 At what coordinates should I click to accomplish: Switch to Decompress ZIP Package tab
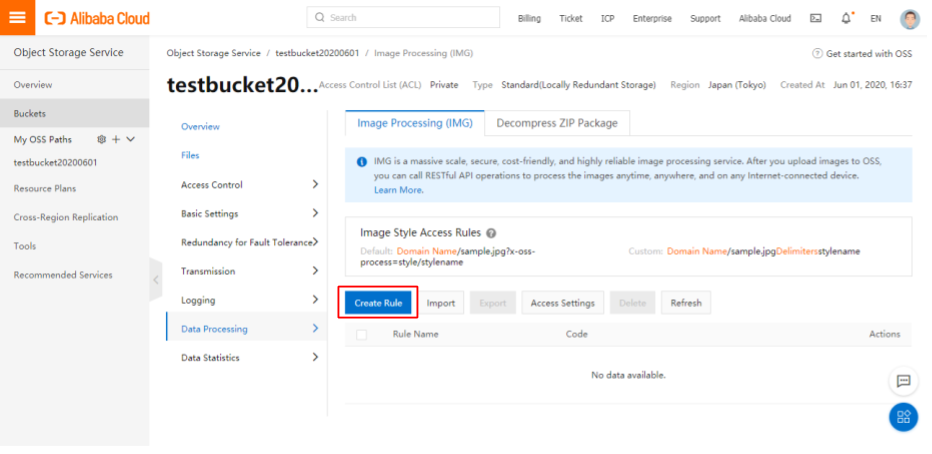[557, 123]
